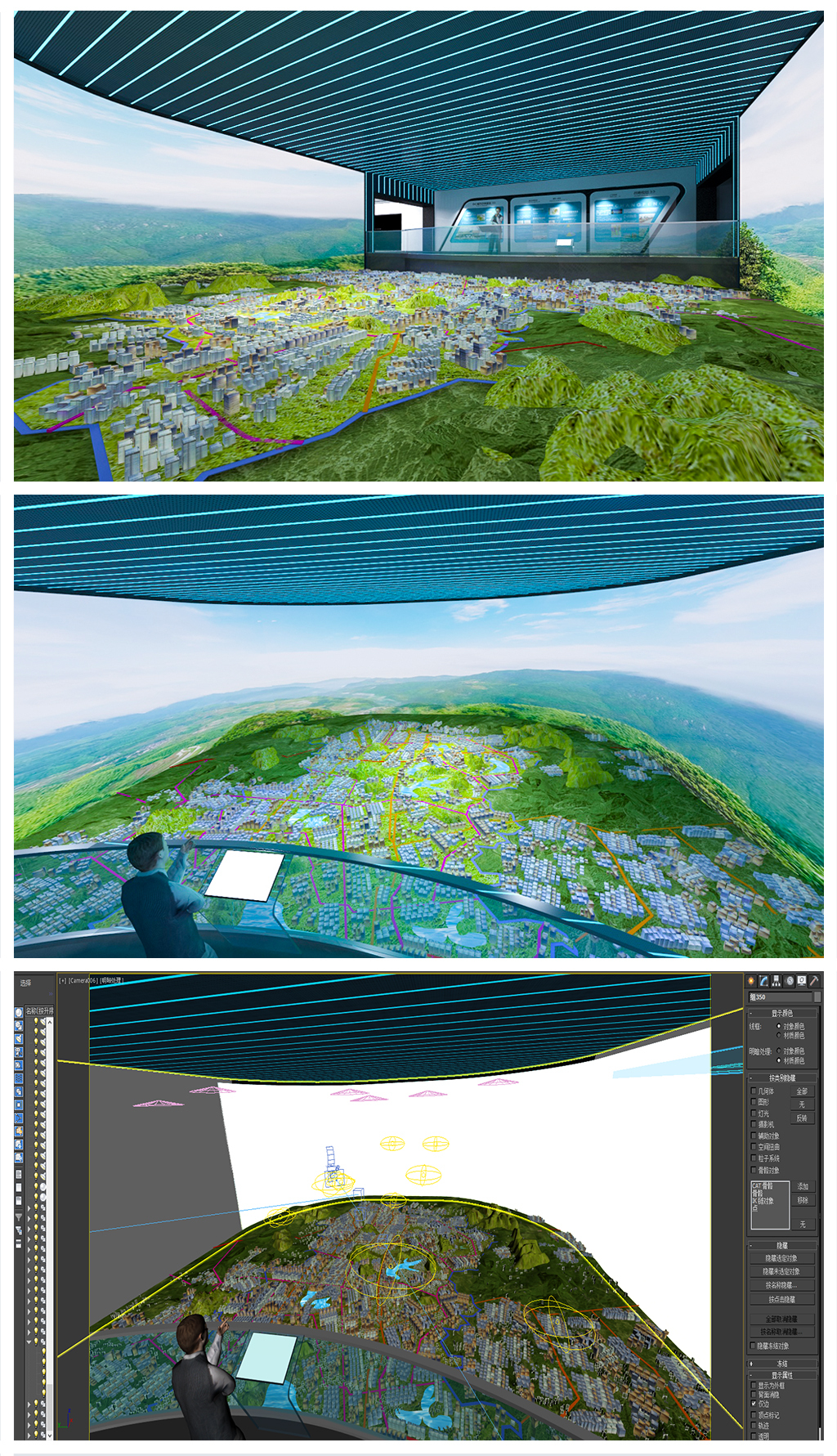Check the 几何体 hide-by-category checkbox
Viewport: 837px width, 1456px height.
coord(754,1091)
